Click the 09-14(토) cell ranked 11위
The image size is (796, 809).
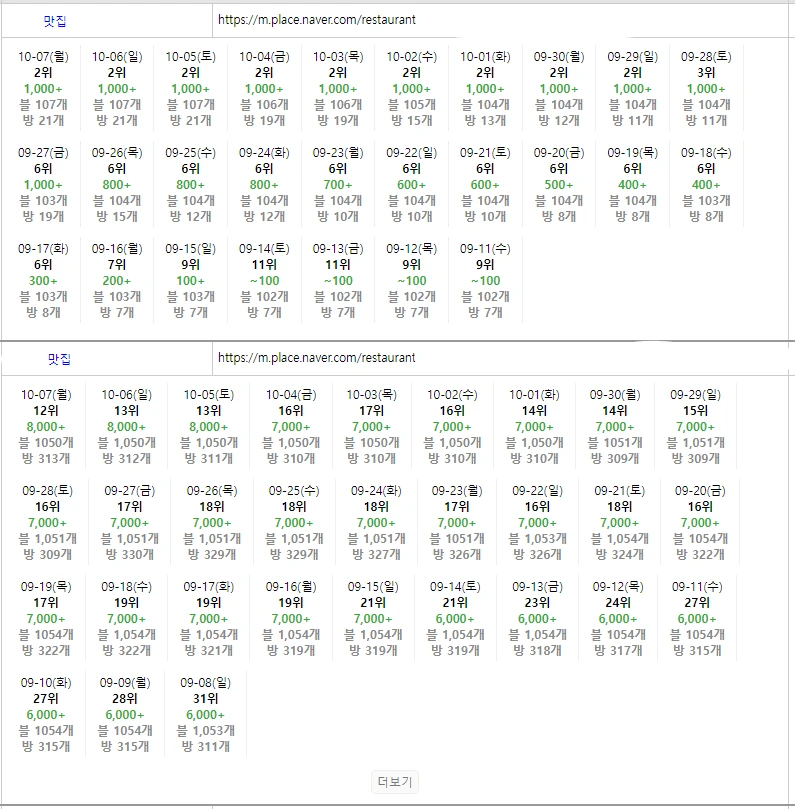pyautogui.click(x=264, y=281)
